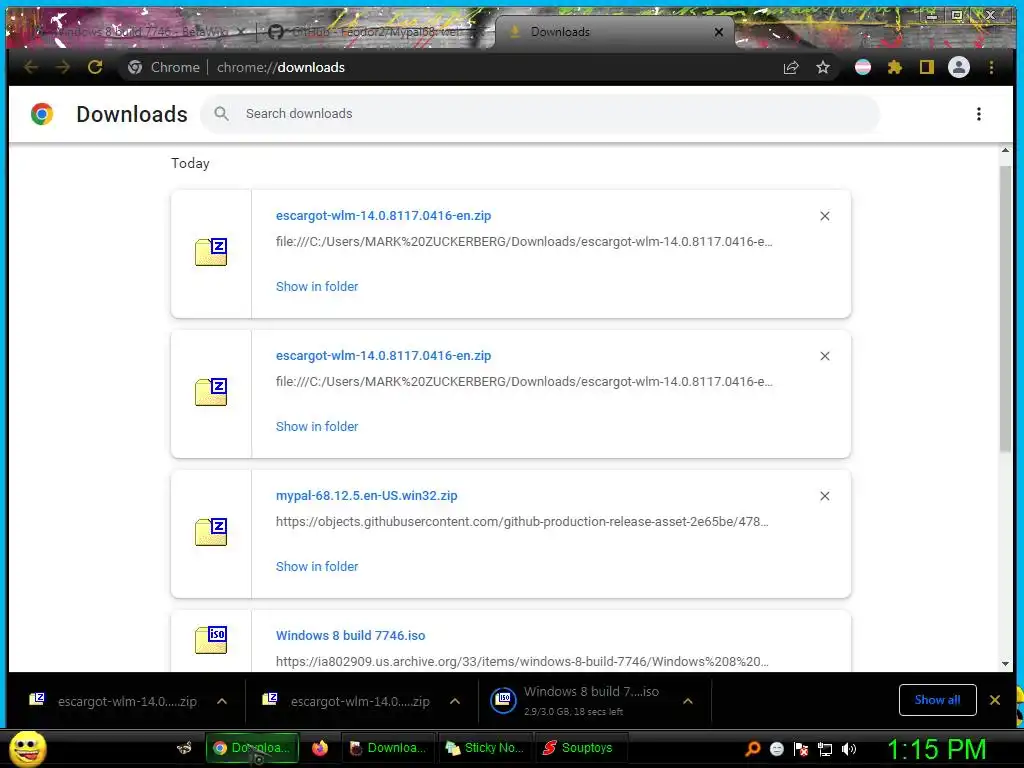The height and width of the screenshot is (768, 1024).
Task: Click the Chrome site info icon in address bar
Action: point(135,67)
